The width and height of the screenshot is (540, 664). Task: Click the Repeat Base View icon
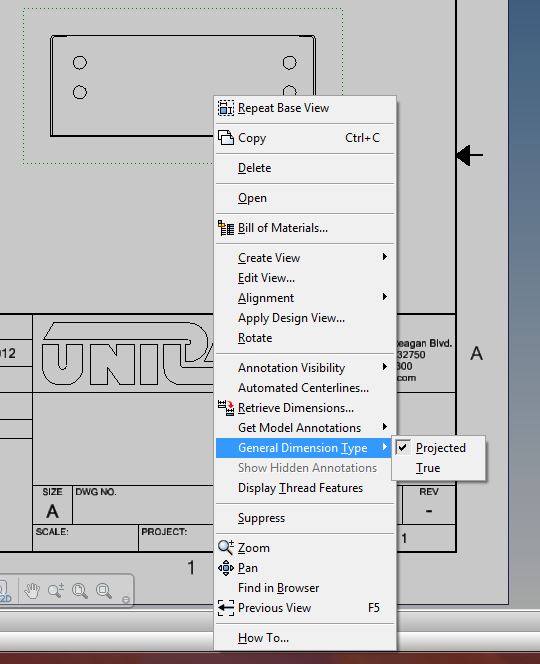click(226, 108)
